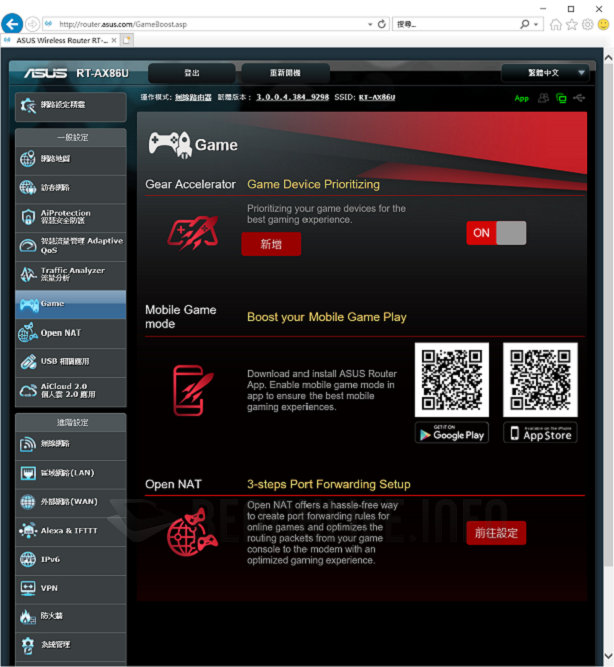Screen dimensions: 614x667
Task: Click the operation mode wireless router link
Action: click(x=193, y=97)
